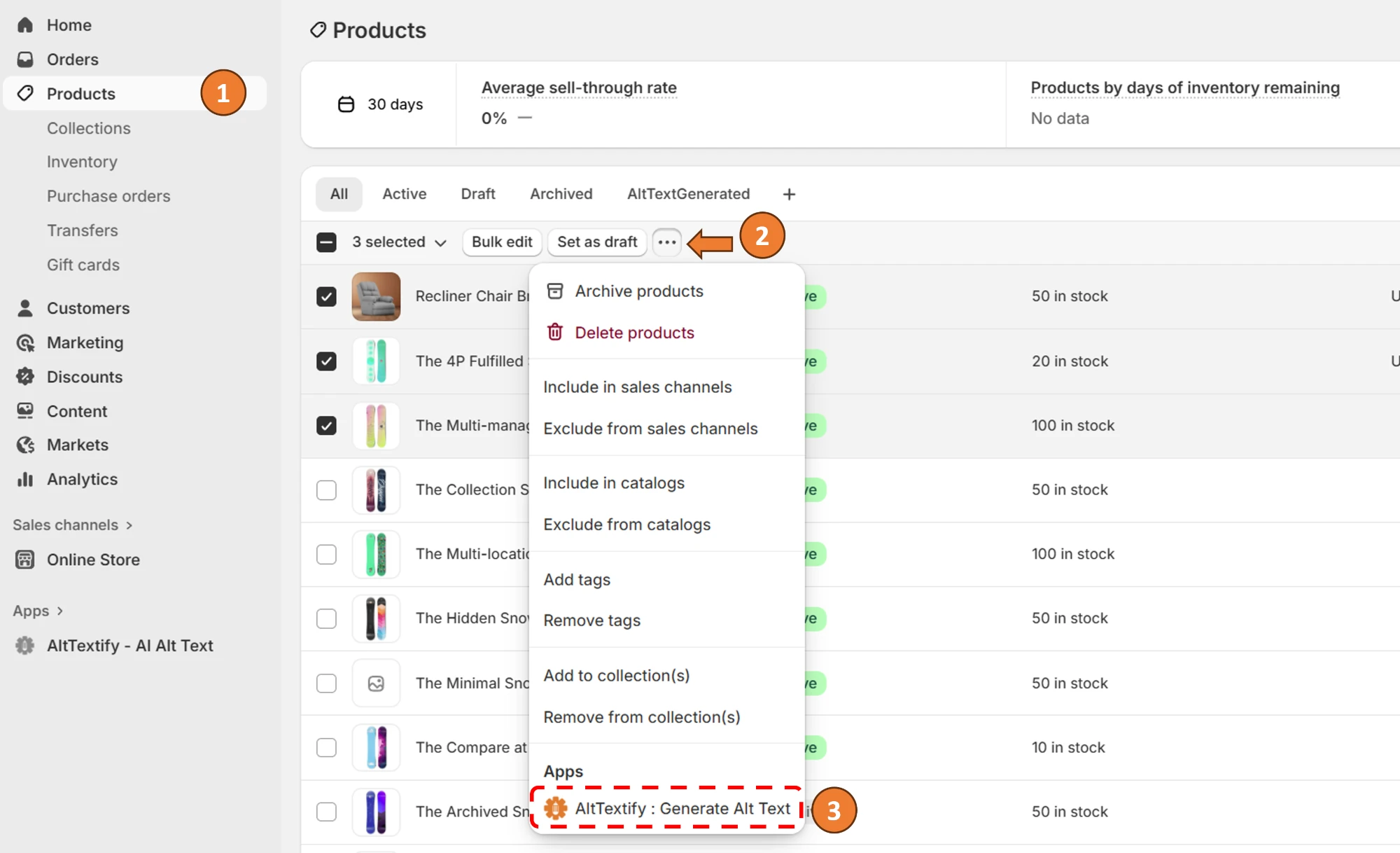Viewport: 1400px width, 853px height.
Task: Click the Bulk edit button
Action: (x=501, y=242)
